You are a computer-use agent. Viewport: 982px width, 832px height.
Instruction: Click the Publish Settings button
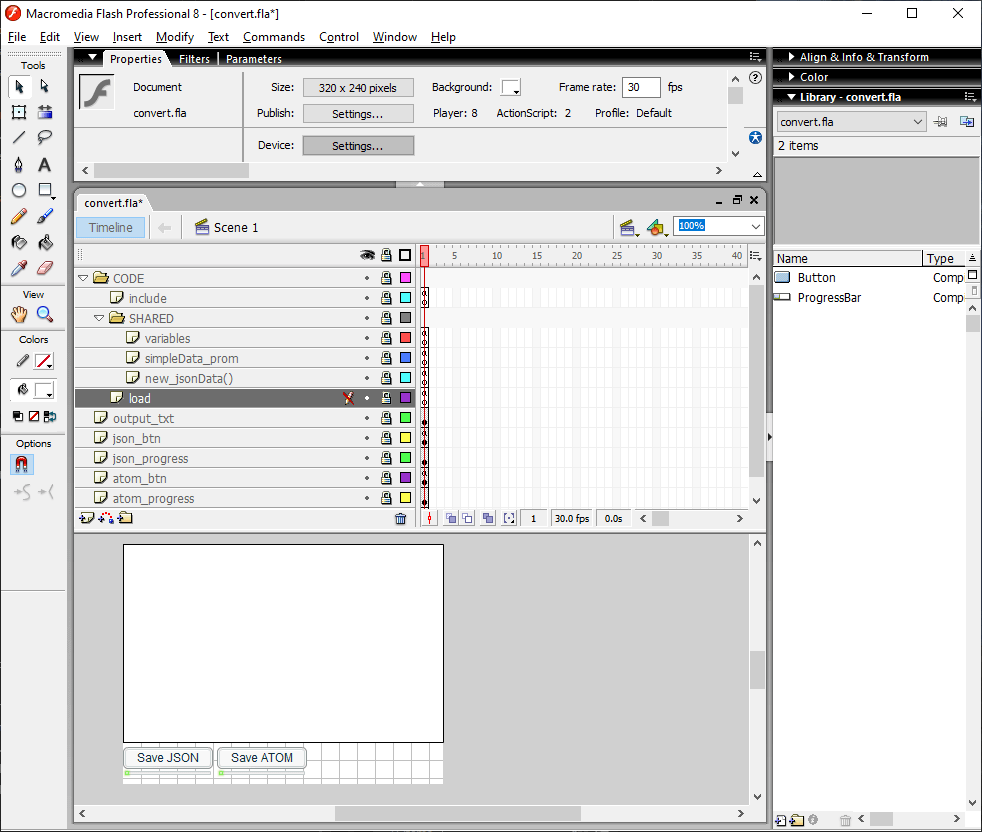click(x=358, y=114)
